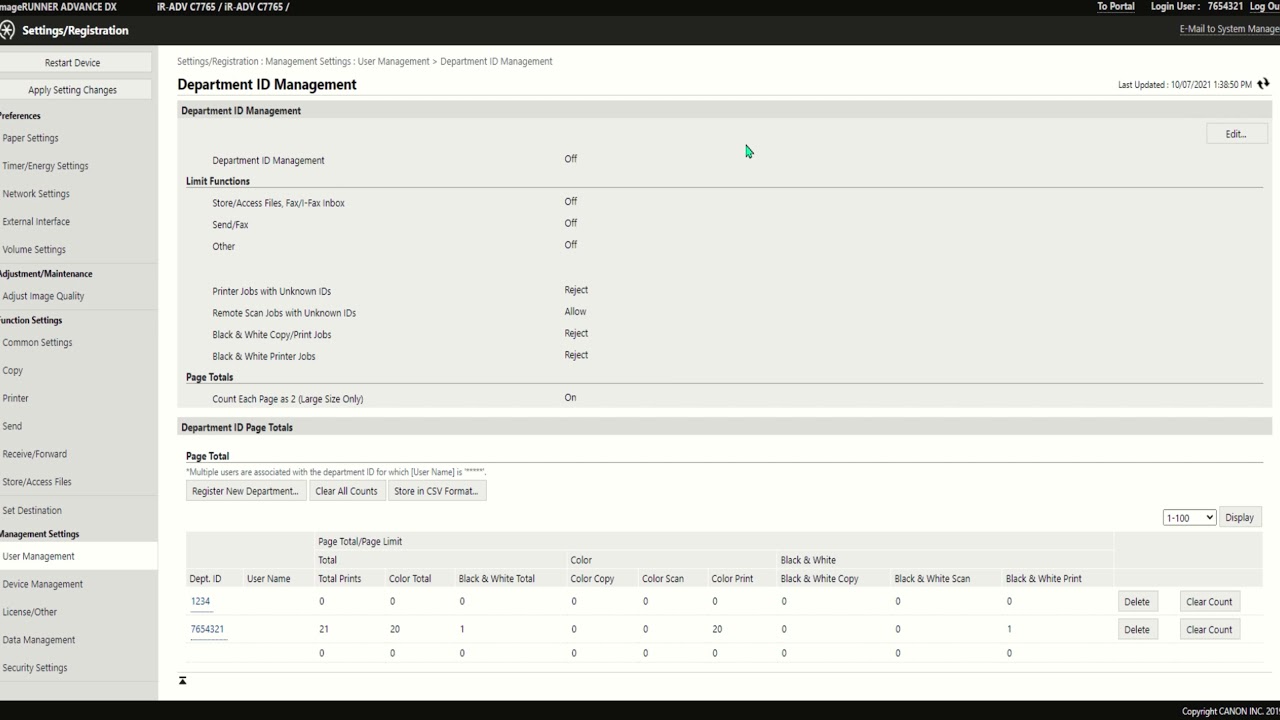The height and width of the screenshot is (720, 1280).
Task: Open Adjust Image Quality
Action: click(x=43, y=296)
